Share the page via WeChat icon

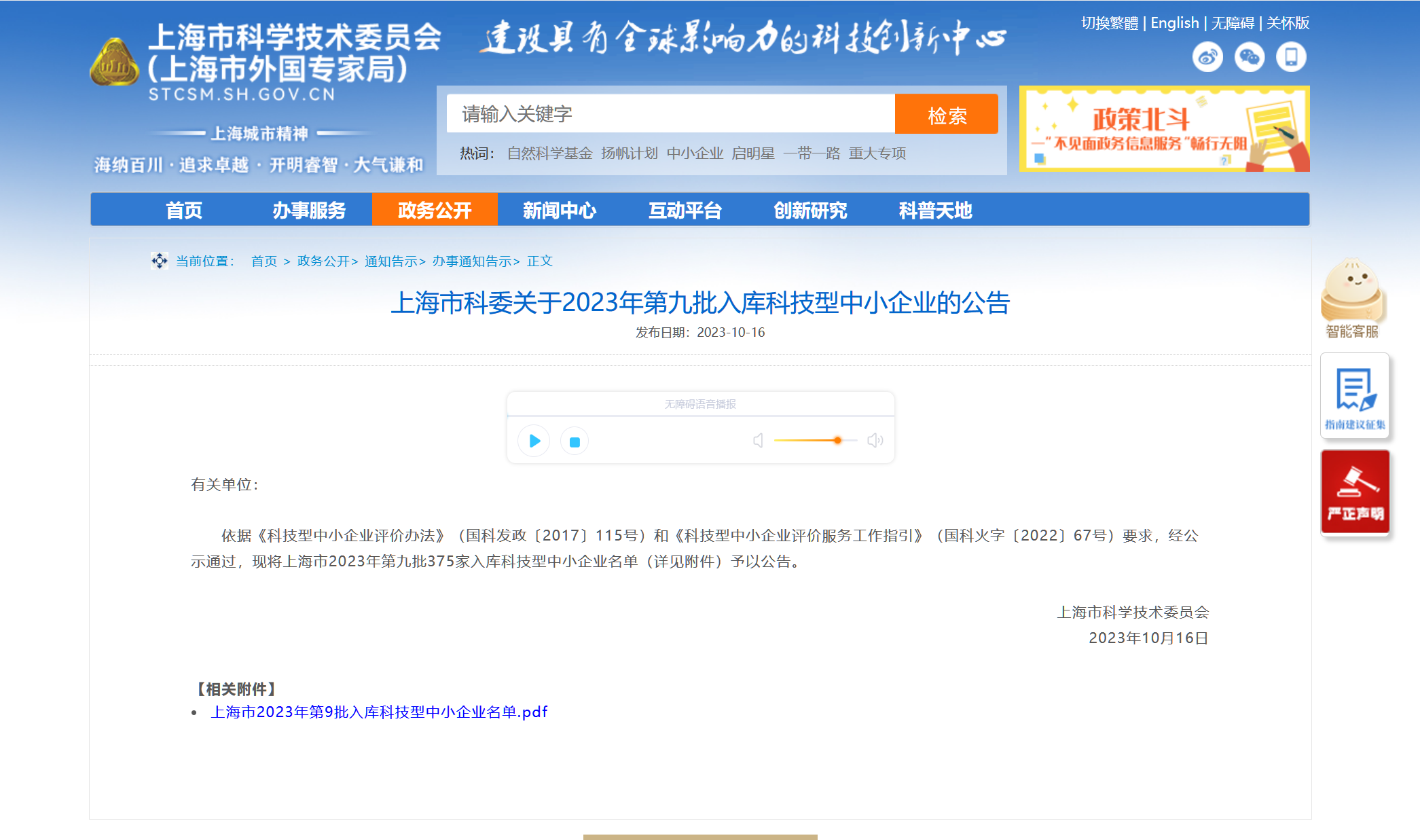click(1250, 58)
